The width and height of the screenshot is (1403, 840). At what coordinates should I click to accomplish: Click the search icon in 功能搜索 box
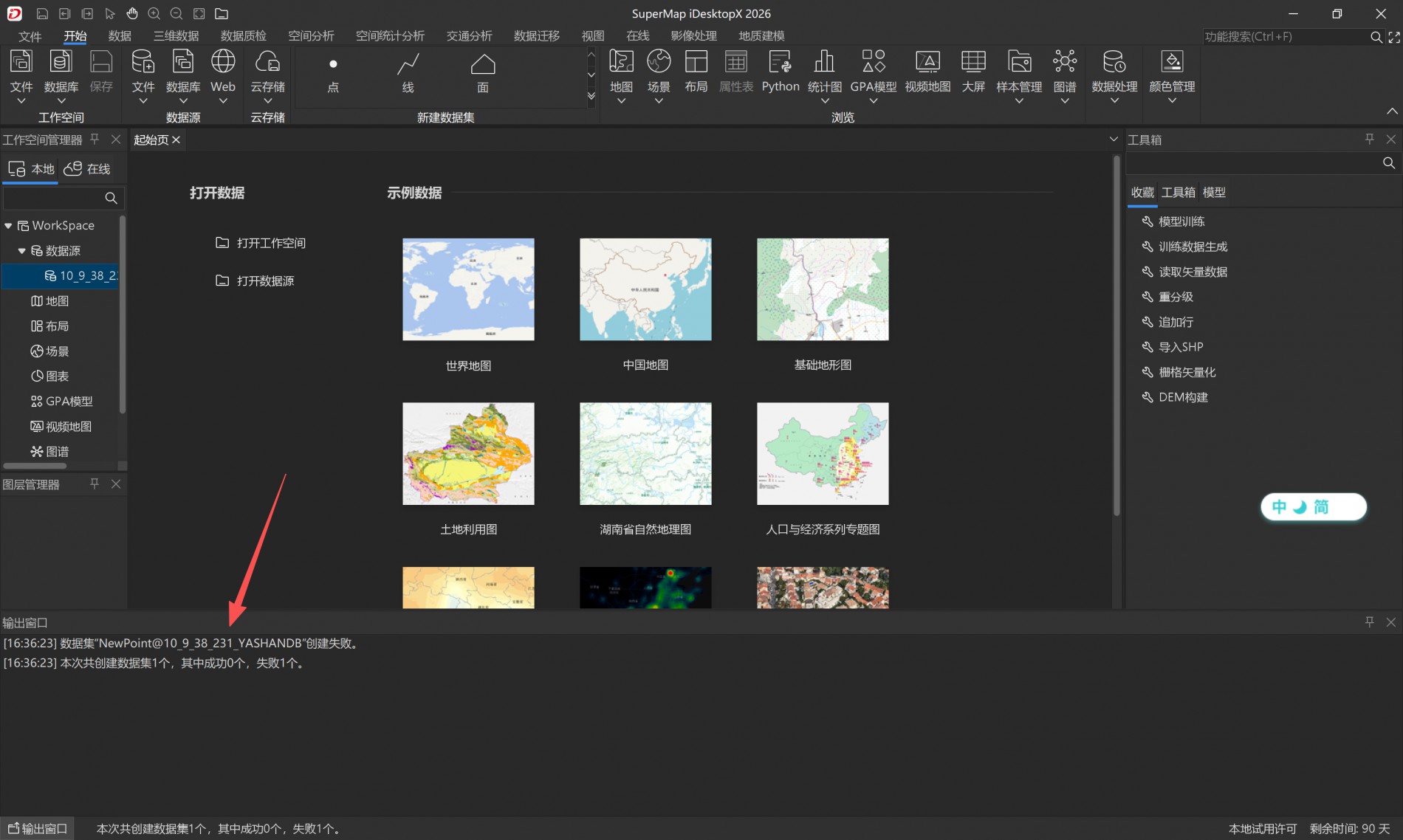(x=1376, y=37)
